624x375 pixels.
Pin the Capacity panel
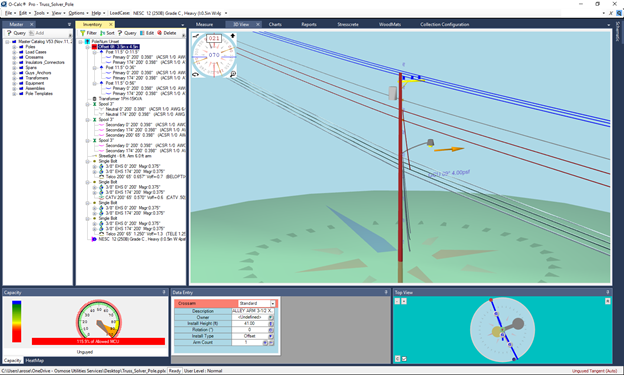(164, 292)
